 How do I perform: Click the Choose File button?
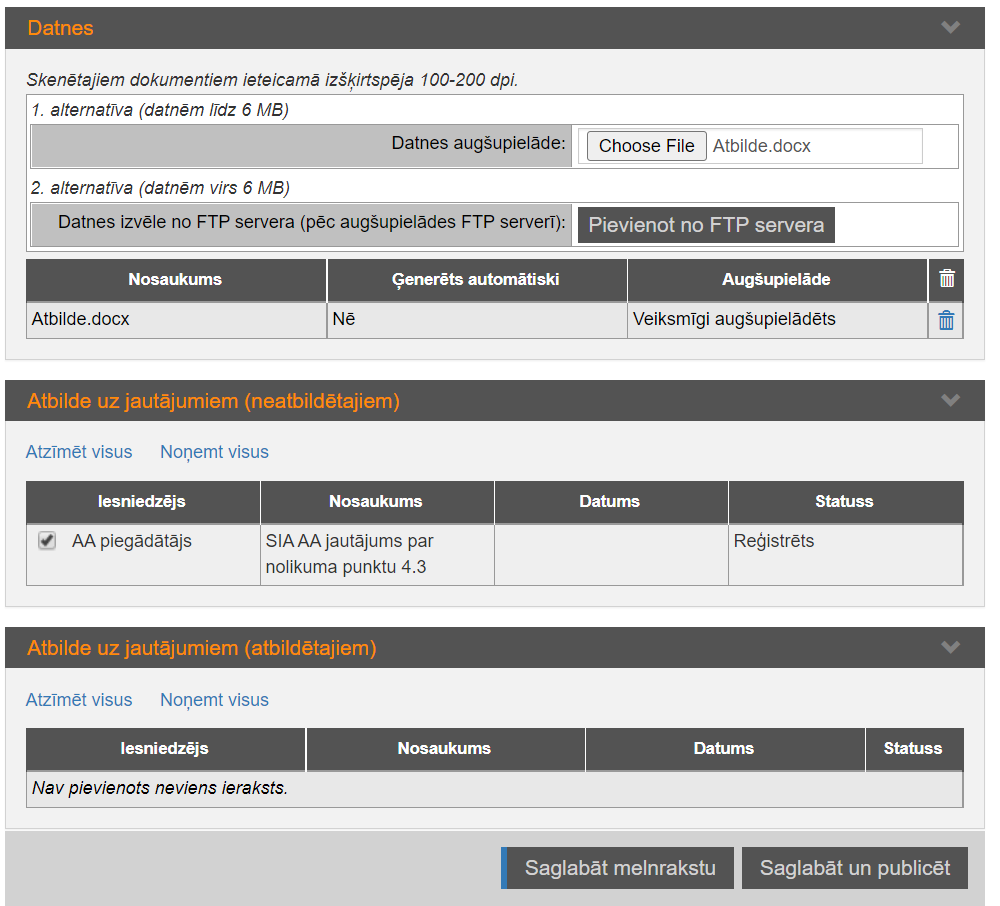[646, 146]
